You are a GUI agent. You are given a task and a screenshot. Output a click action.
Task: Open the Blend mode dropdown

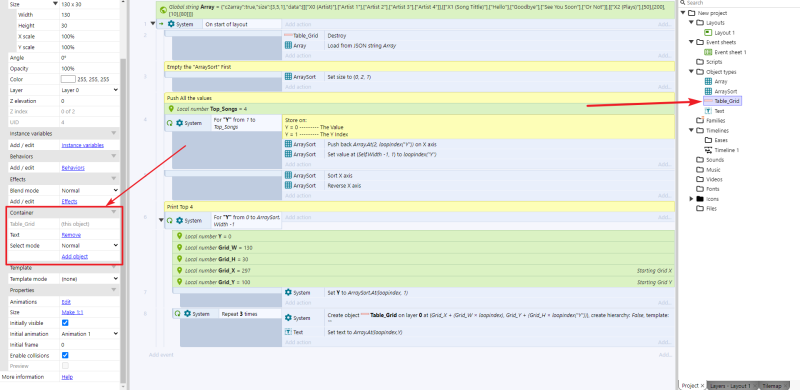click(89, 190)
